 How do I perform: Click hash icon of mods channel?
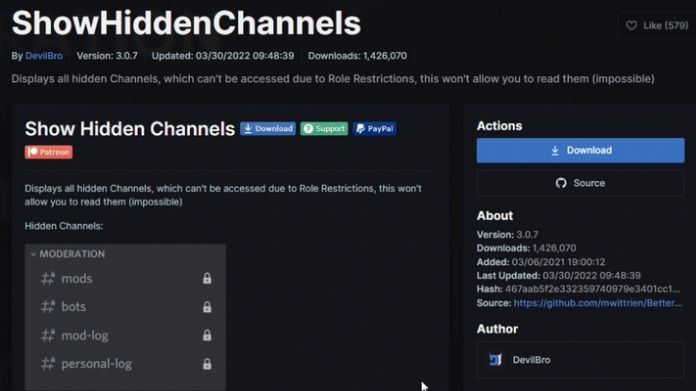[48, 279]
